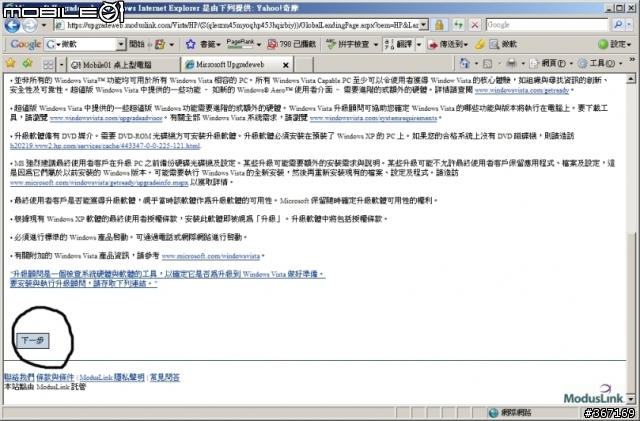Switch to Mobile01 桌上型電腦 tab
The height and width of the screenshot is (421, 640).
tap(123, 65)
